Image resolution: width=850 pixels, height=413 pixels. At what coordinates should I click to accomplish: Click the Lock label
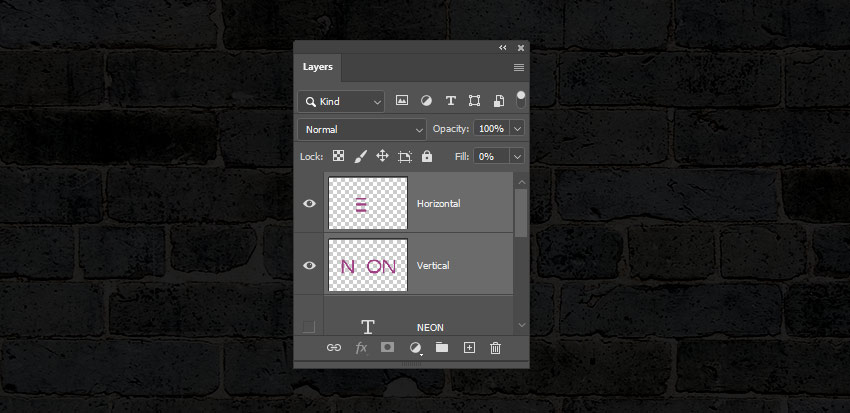tap(312, 157)
